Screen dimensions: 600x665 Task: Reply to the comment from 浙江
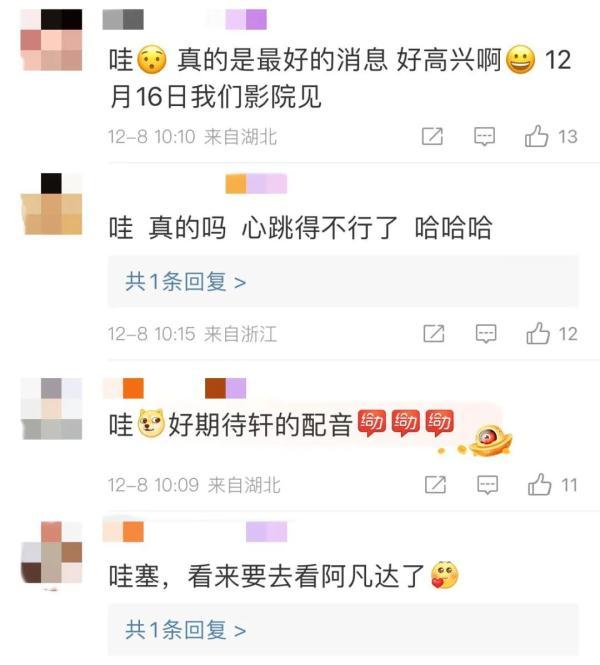486,334
